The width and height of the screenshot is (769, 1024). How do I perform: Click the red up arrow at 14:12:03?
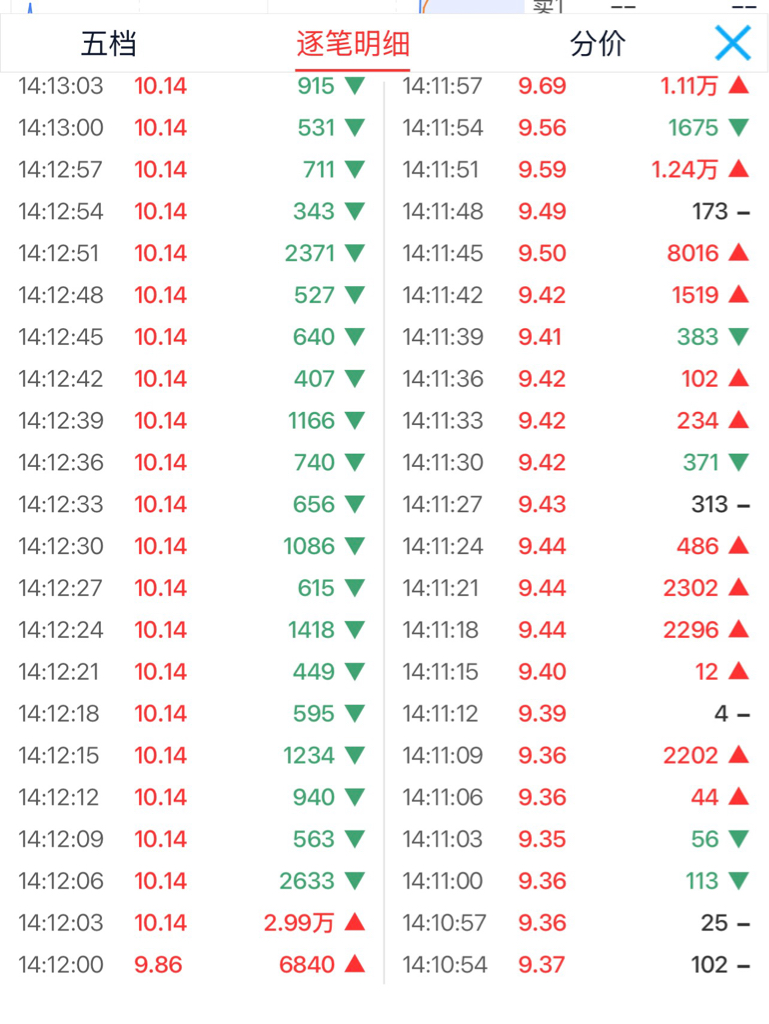point(354,922)
